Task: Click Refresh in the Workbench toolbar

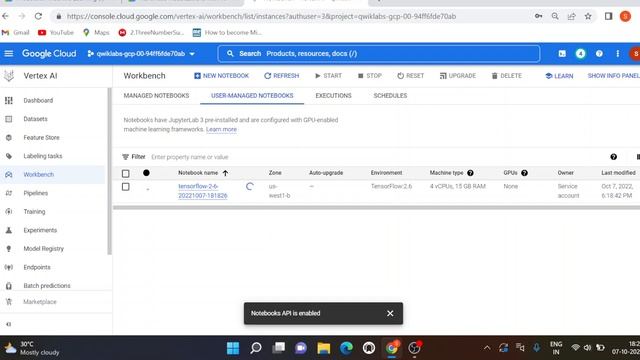Action: click(282, 76)
